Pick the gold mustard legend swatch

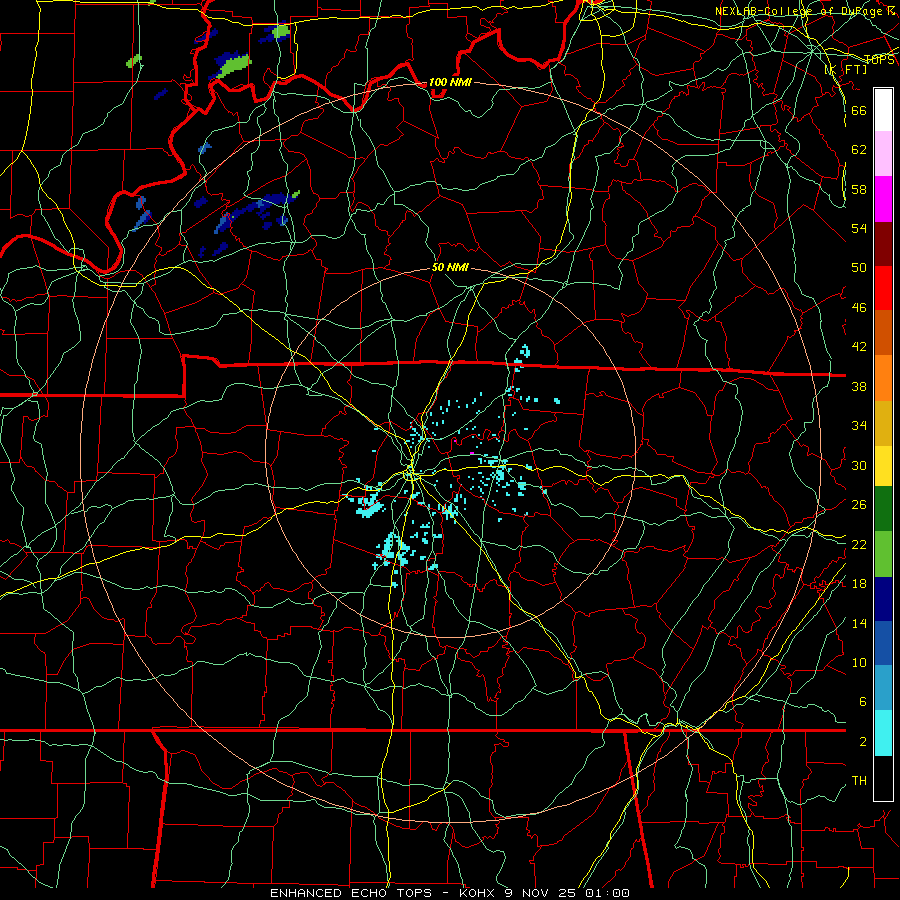pos(883,423)
